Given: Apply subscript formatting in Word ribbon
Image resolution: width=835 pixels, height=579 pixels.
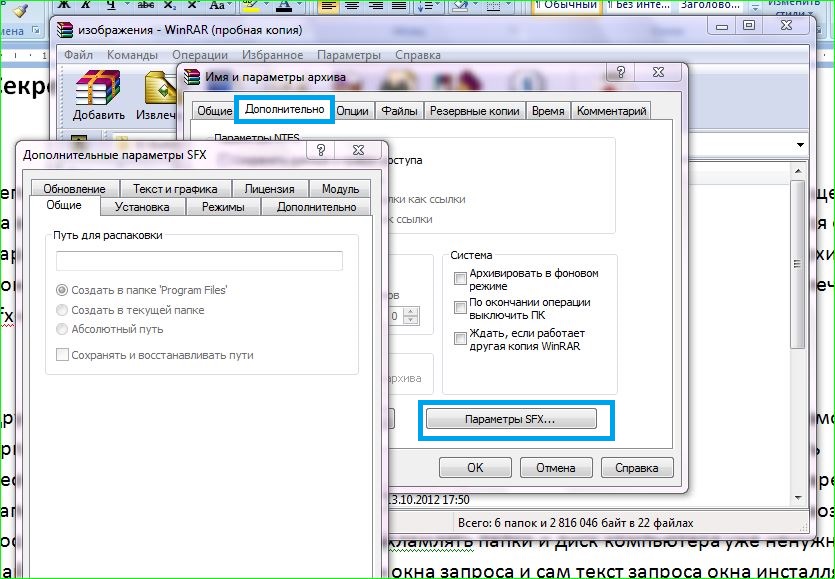Looking at the screenshot, I should (169, 5).
